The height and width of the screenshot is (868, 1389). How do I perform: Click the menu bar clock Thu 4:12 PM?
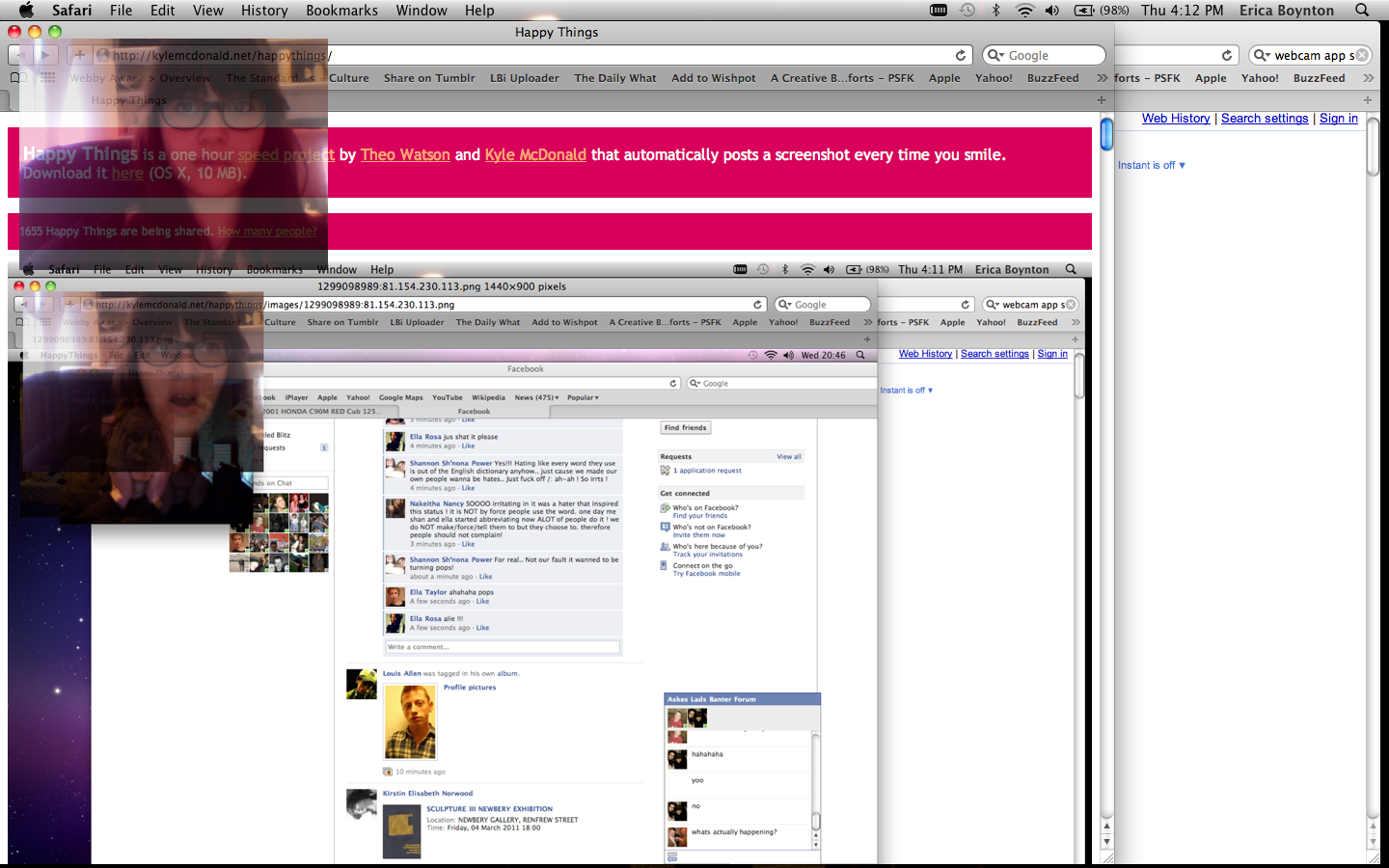coord(1182,10)
